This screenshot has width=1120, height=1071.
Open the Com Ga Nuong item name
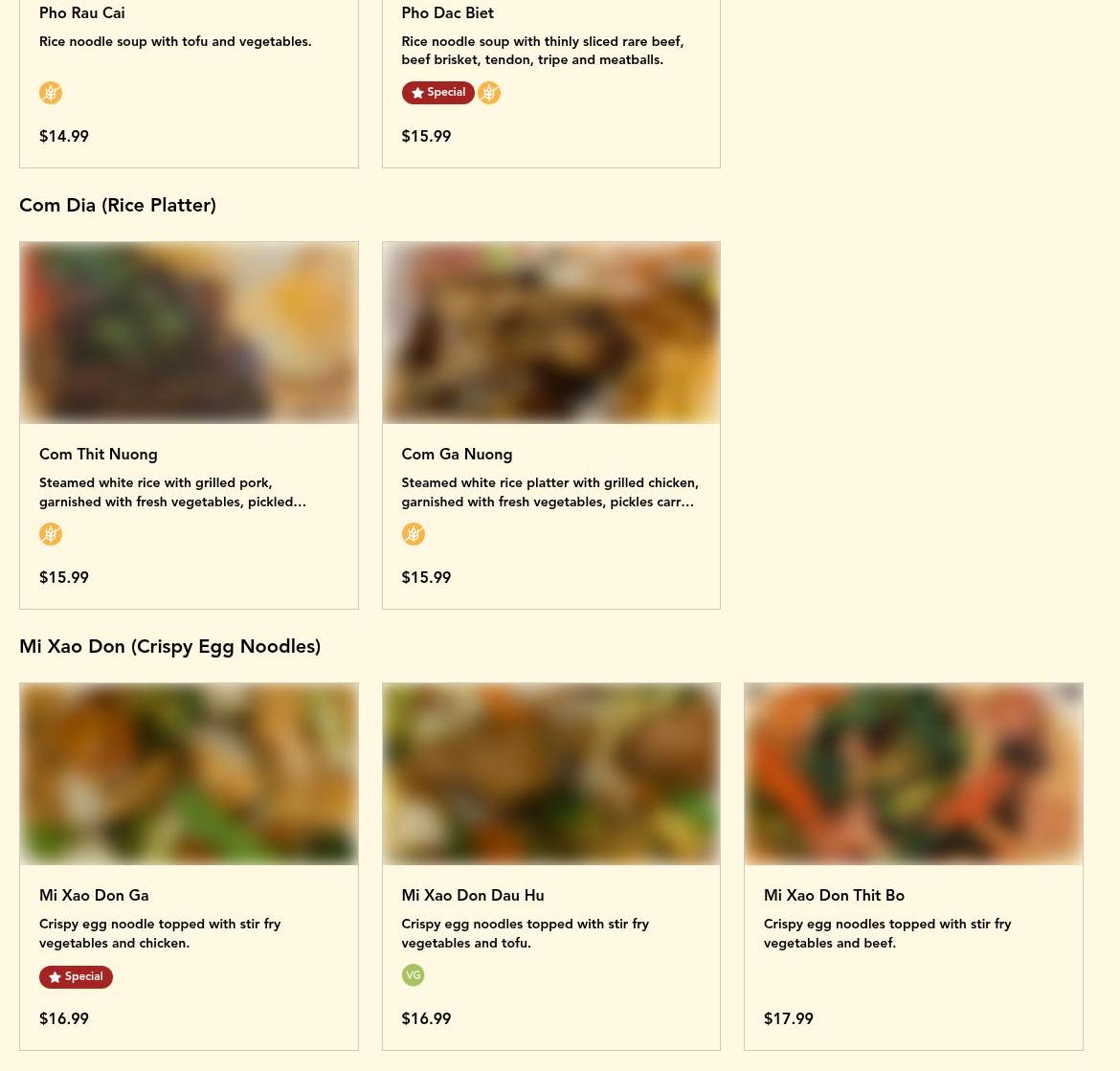click(457, 455)
